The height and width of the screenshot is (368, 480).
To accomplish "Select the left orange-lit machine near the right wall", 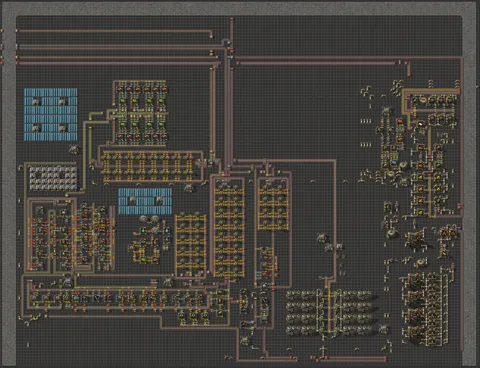I will pyautogui.click(x=444, y=233).
